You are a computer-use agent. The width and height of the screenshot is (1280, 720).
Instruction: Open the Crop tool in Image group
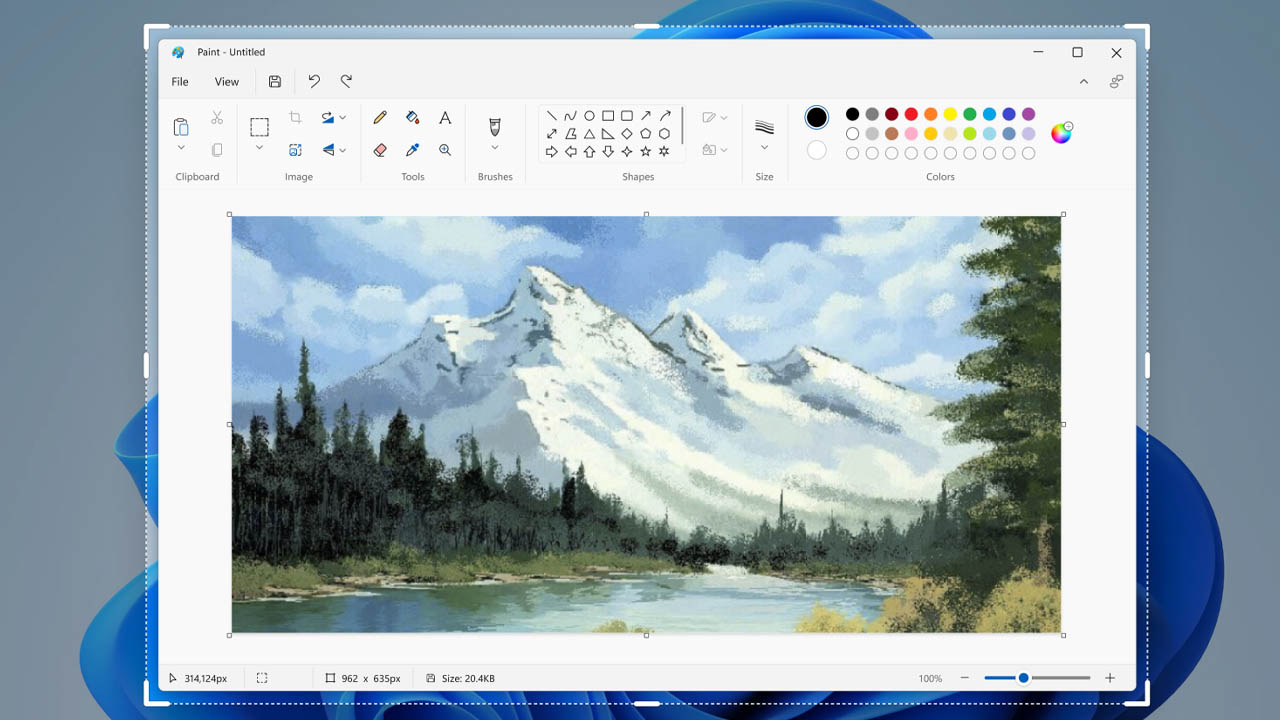tap(295, 117)
